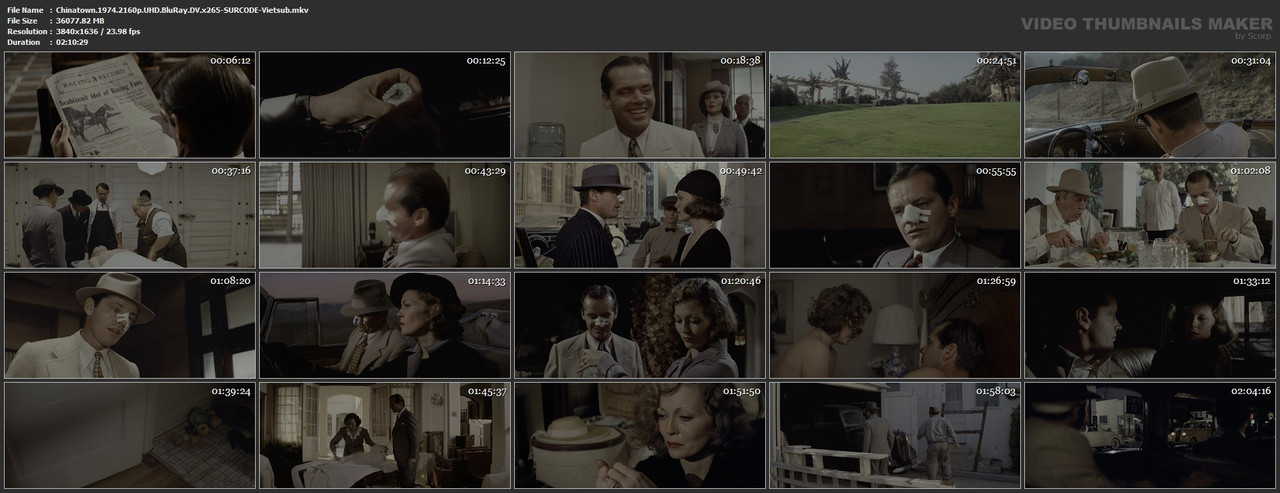Select the thumbnail timestamped 01:14:33
This screenshot has height=493, width=1280.
(385, 325)
